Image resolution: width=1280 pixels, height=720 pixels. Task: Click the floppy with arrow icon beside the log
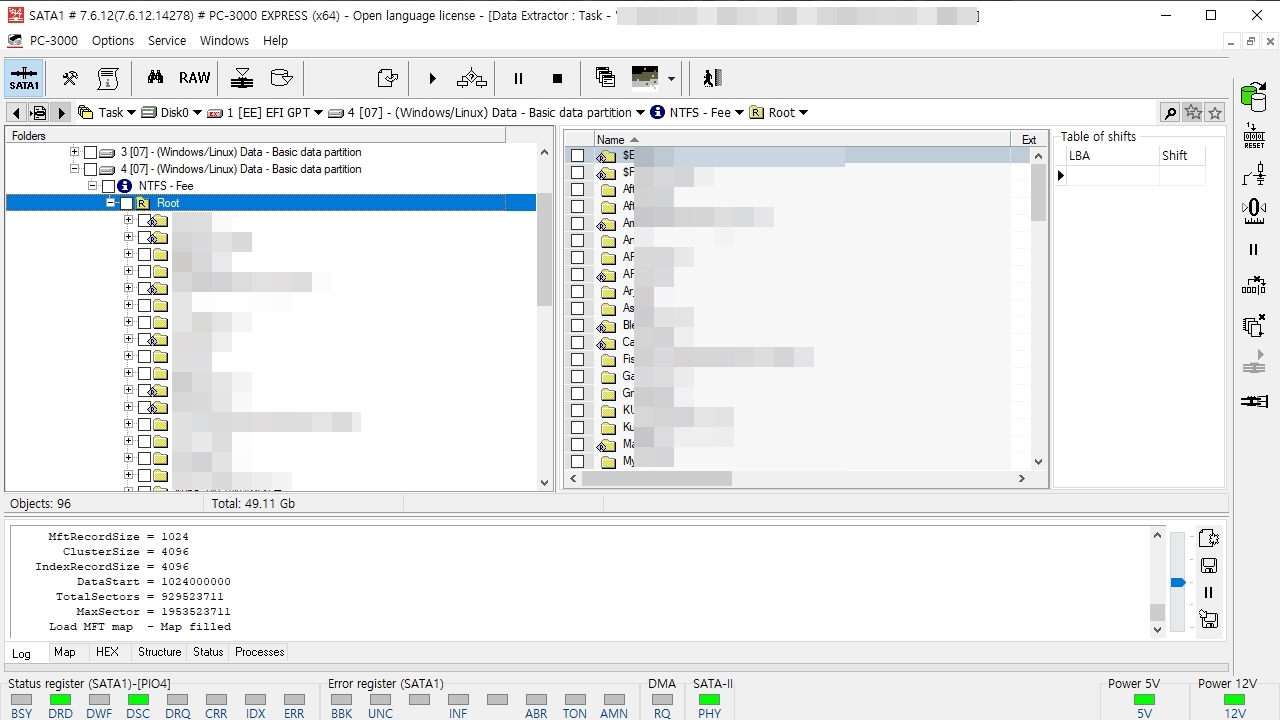click(x=1208, y=619)
